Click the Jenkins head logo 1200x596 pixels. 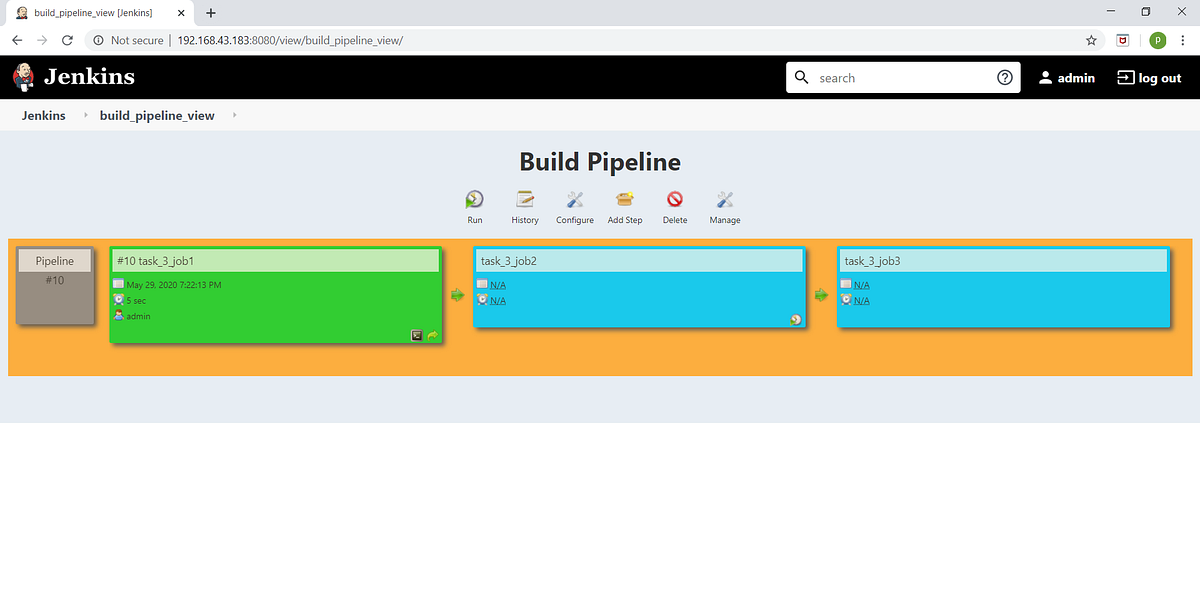click(x=23, y=77)
